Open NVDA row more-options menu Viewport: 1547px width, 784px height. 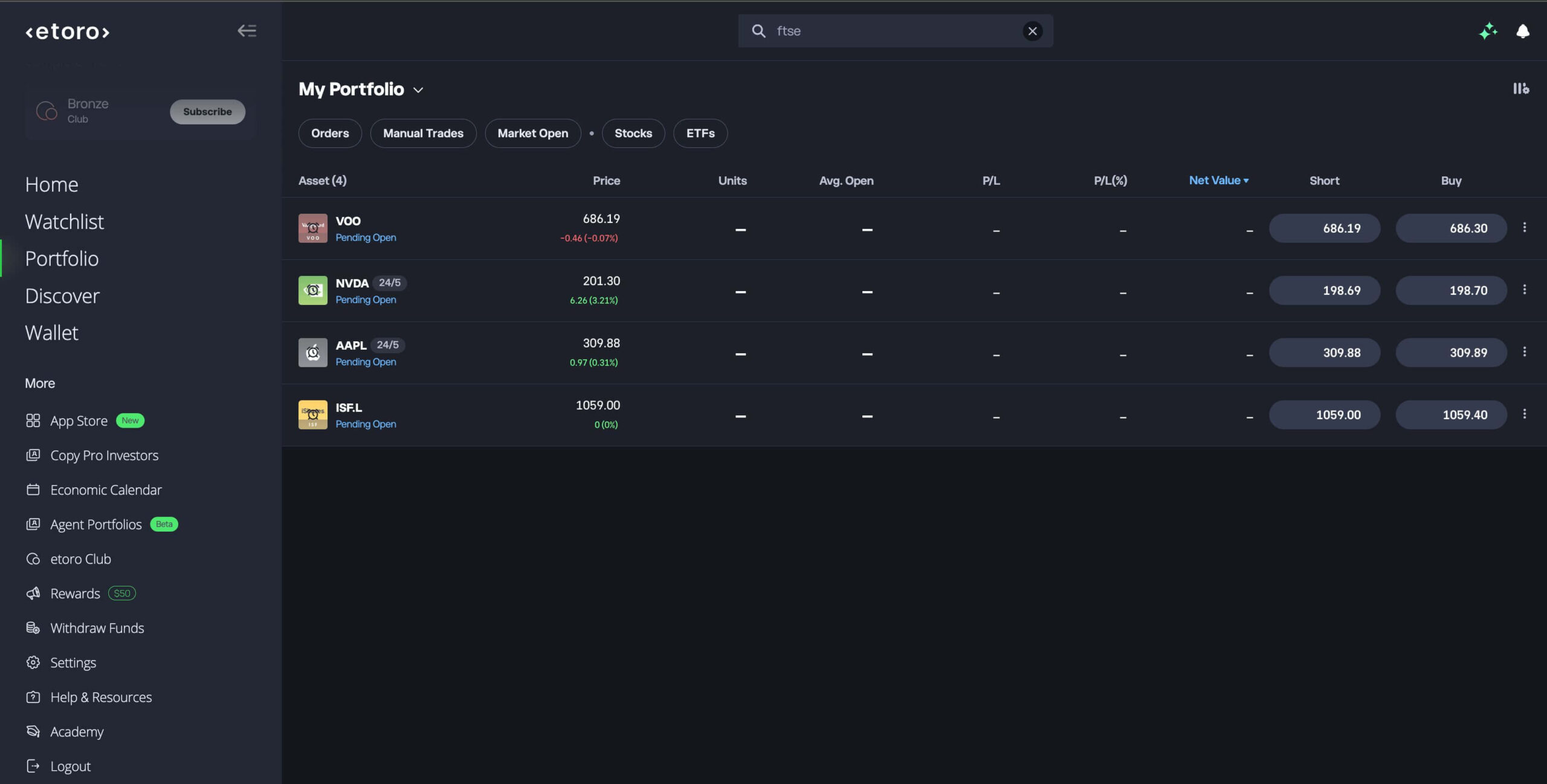tap(1525, 289)
